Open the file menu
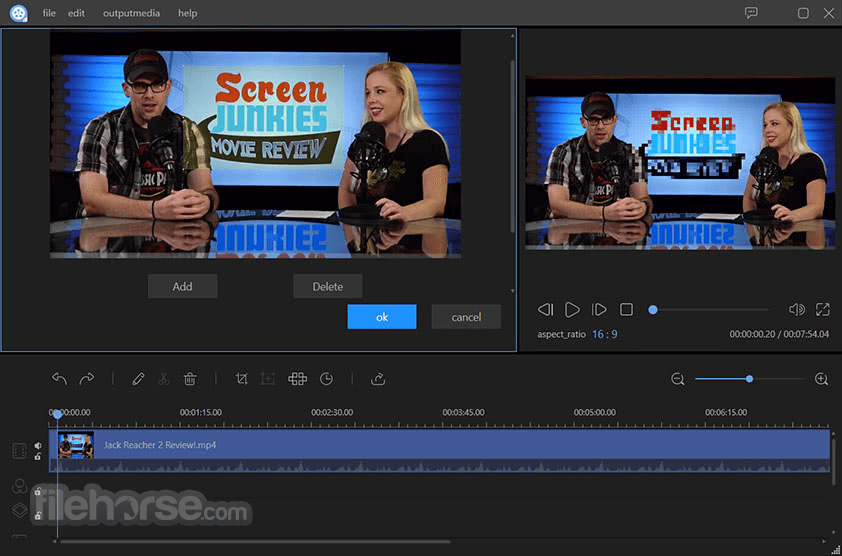This screenshot has height=556, width=842. (x=49, y=13)
